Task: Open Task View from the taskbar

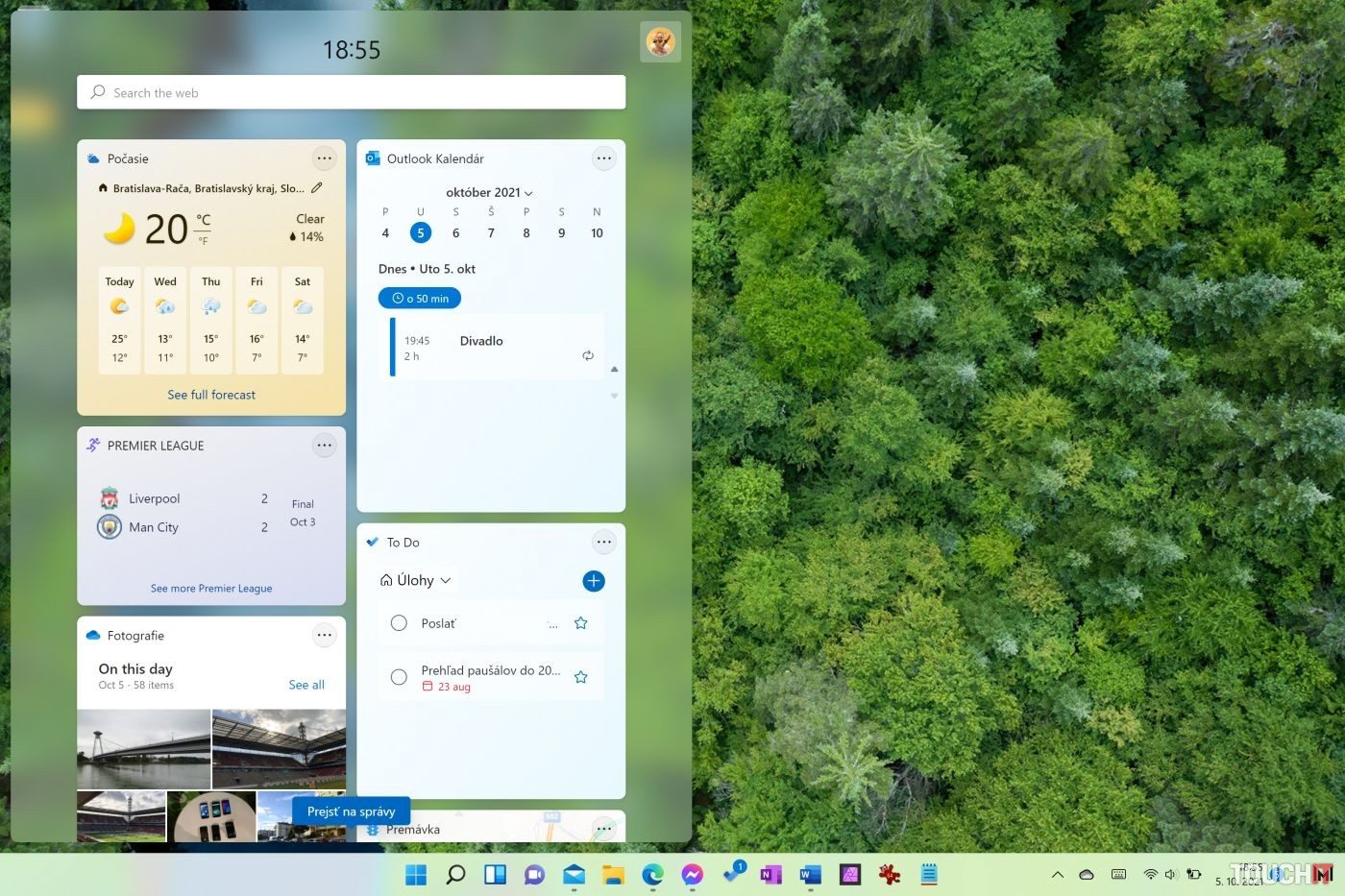Action: [x=495, y=875]
